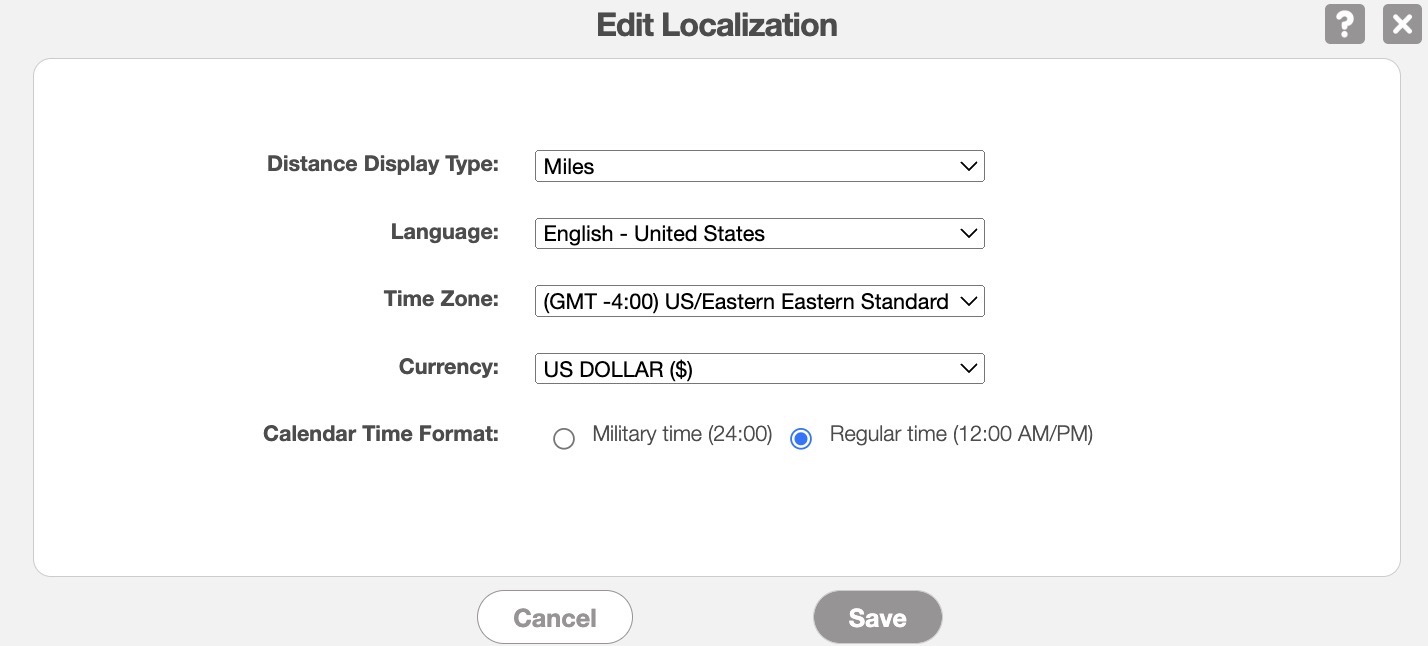
Task: Select the Military time radio button
Action: point(564,439)
